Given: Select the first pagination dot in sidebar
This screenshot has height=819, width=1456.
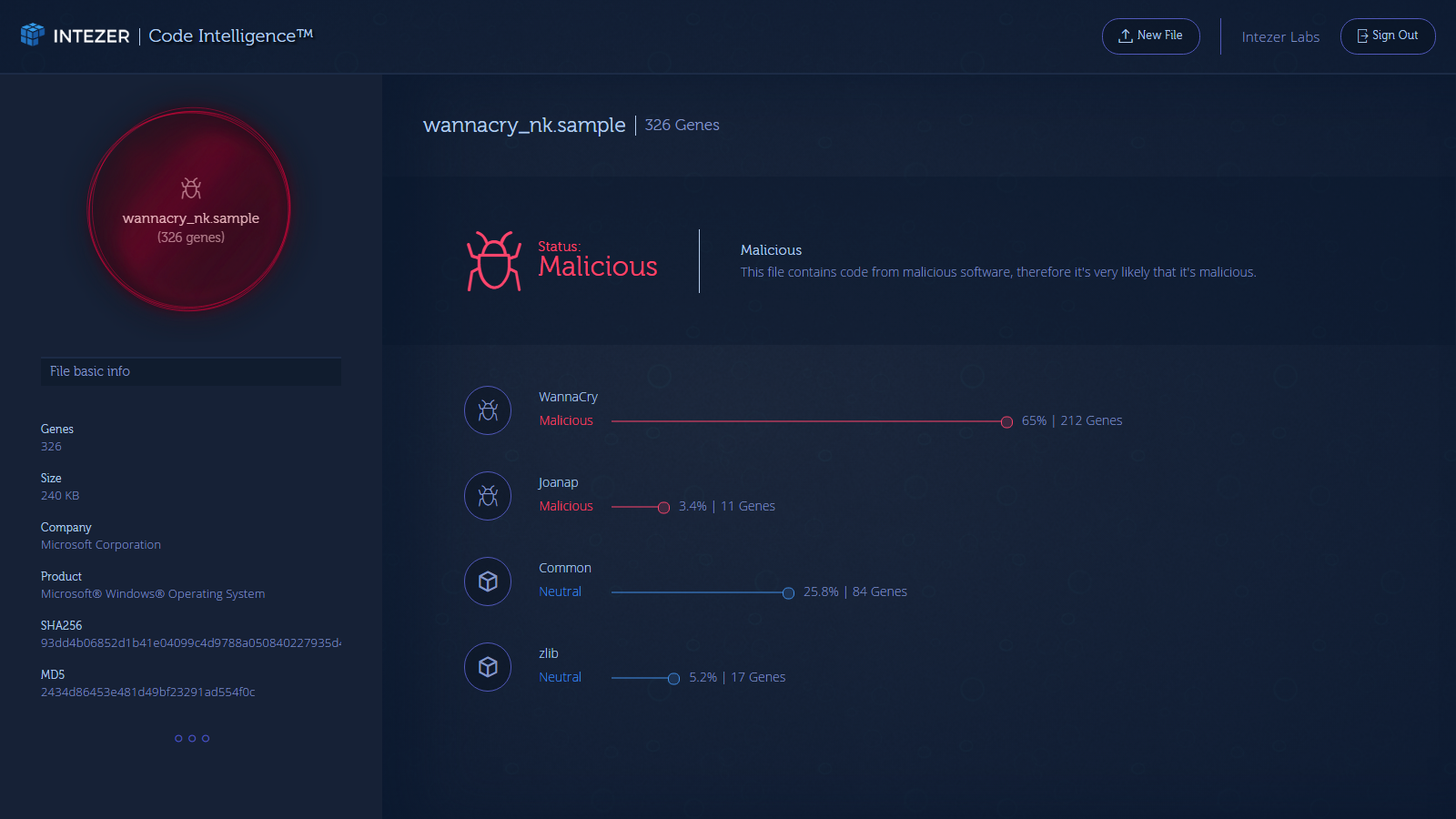Looking at the screenshot, I should point(178,738).
